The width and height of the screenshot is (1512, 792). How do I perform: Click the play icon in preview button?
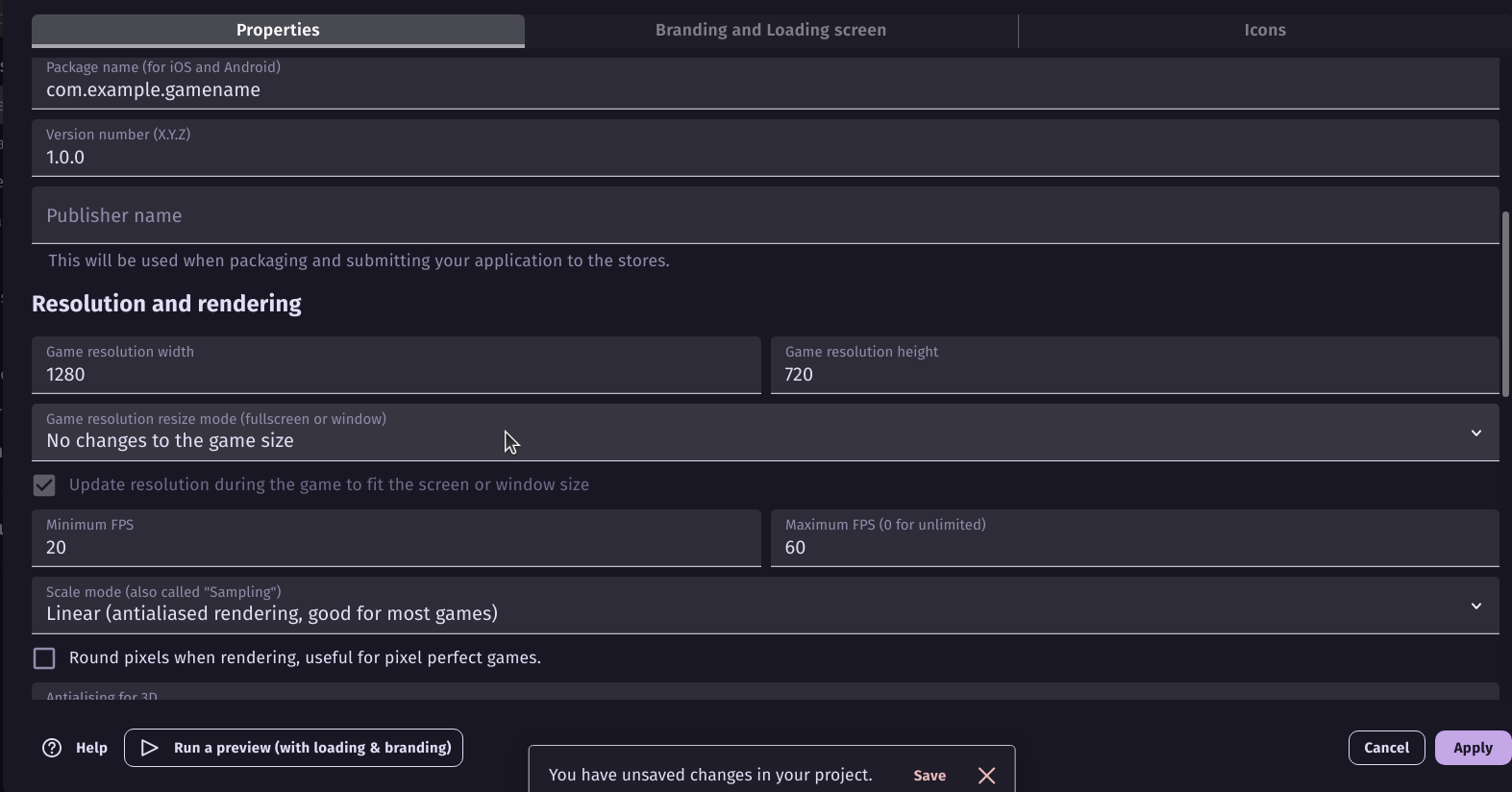[149, 748]
